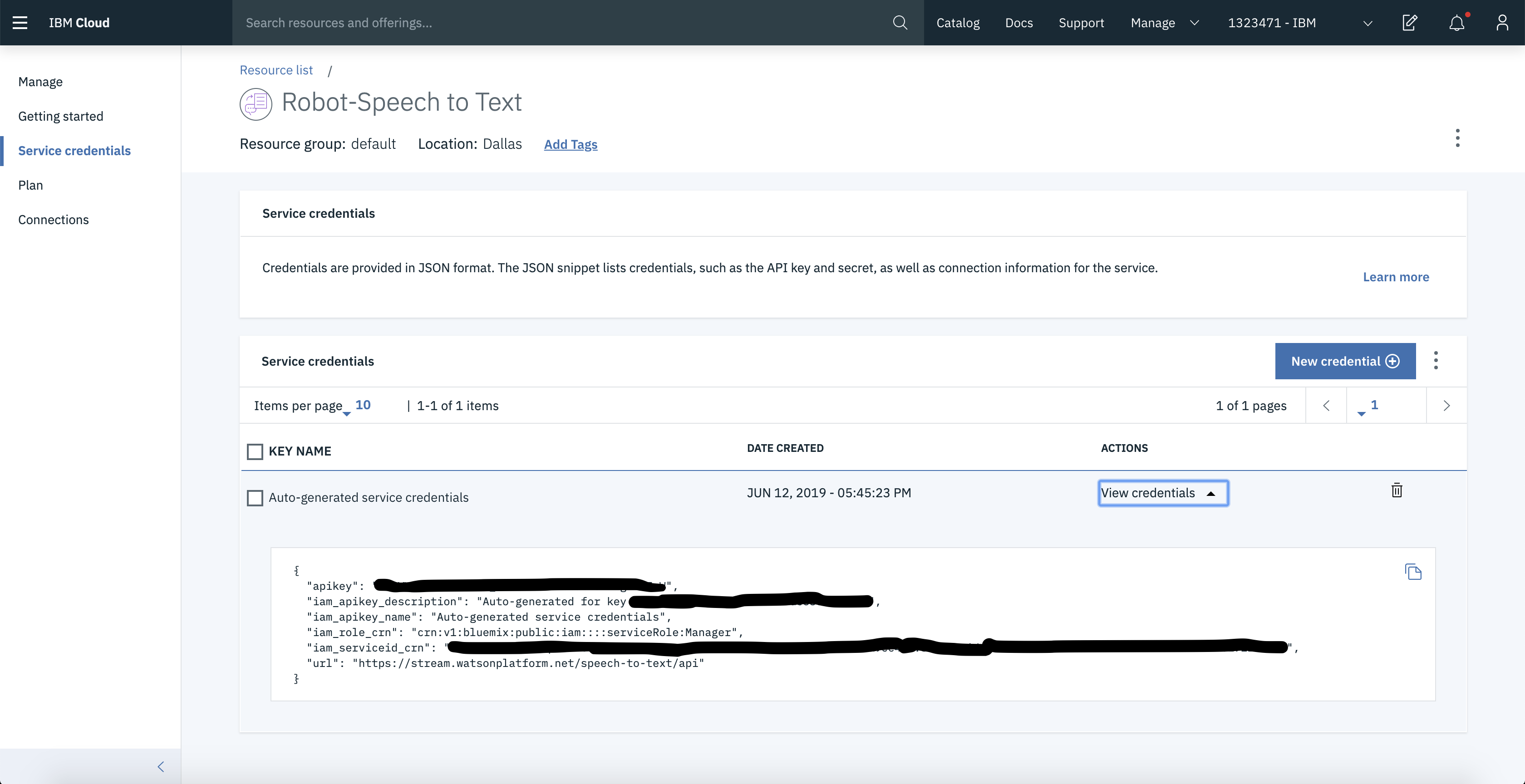Open the Items per page dropdown
1525x784 pixels.
[x=361, y=406]
